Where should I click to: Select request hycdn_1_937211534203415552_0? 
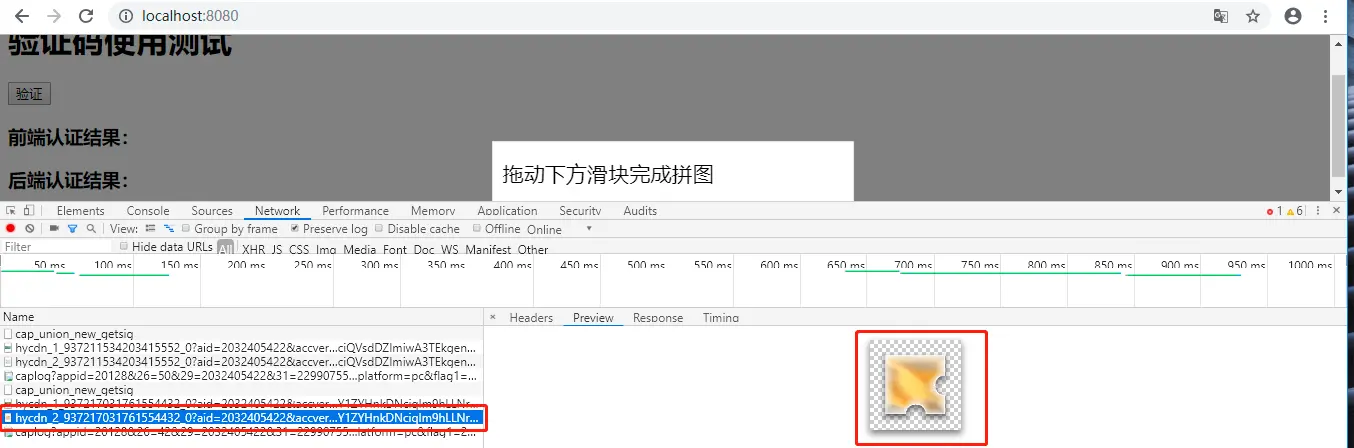[x=242, y=347]
